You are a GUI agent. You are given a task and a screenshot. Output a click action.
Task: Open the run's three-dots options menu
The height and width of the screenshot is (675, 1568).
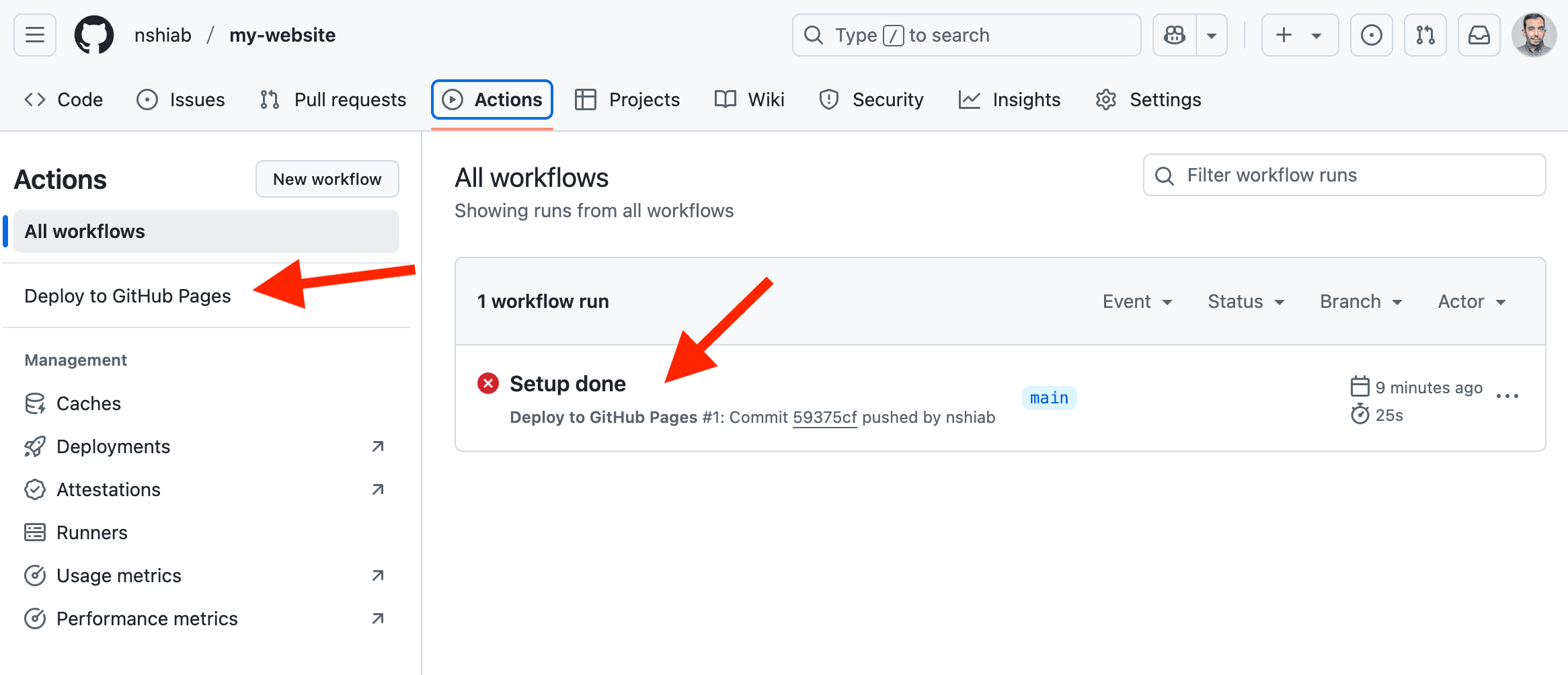[1507, 396]
